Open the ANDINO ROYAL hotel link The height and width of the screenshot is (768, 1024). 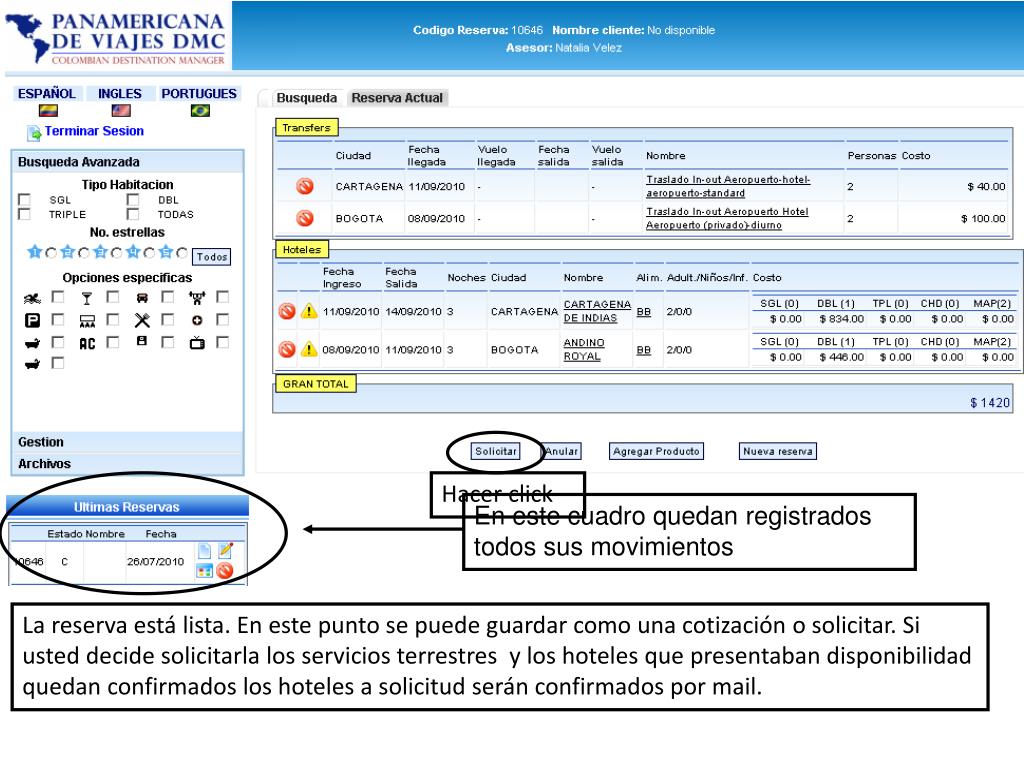584,349
